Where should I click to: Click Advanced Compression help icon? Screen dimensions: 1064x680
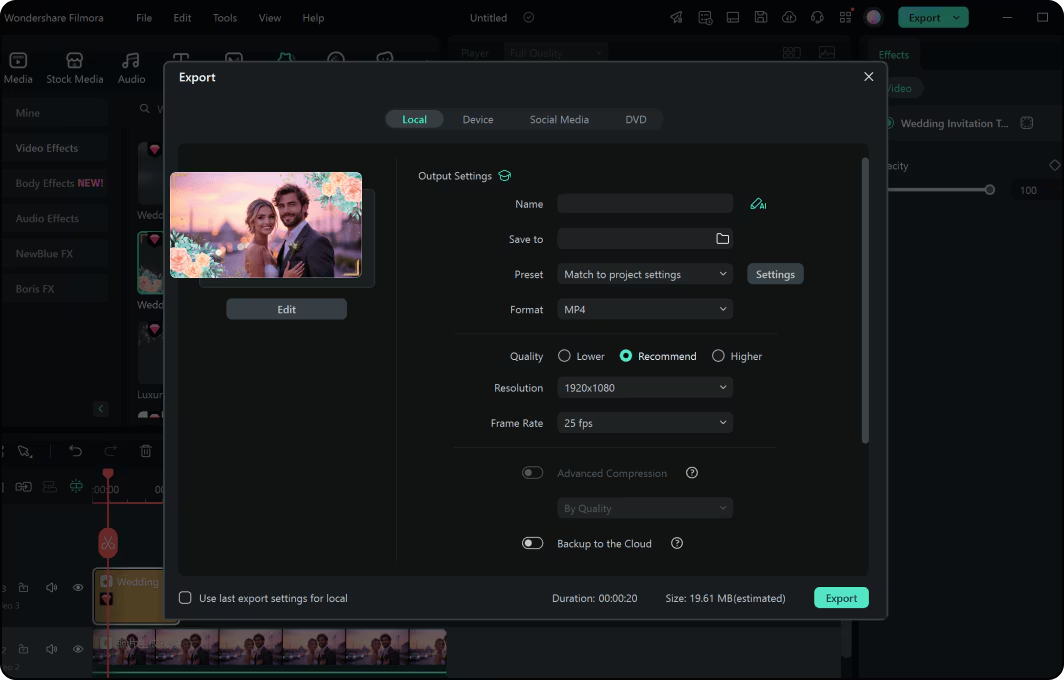[x=691, y=473]
